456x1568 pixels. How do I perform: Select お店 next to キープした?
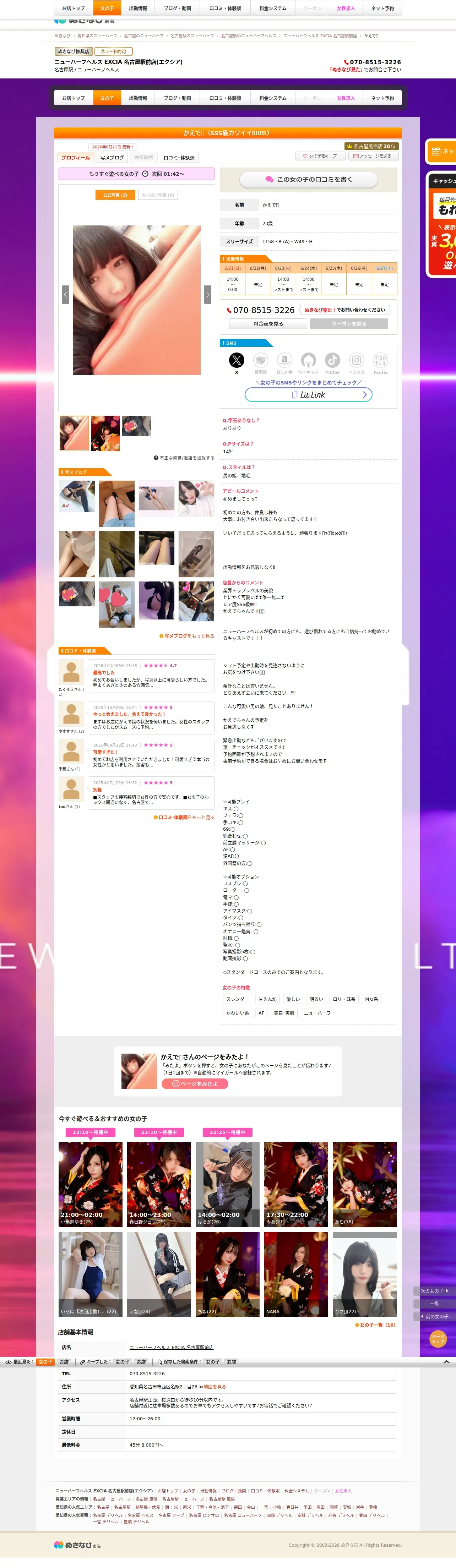coord(141,1362)
